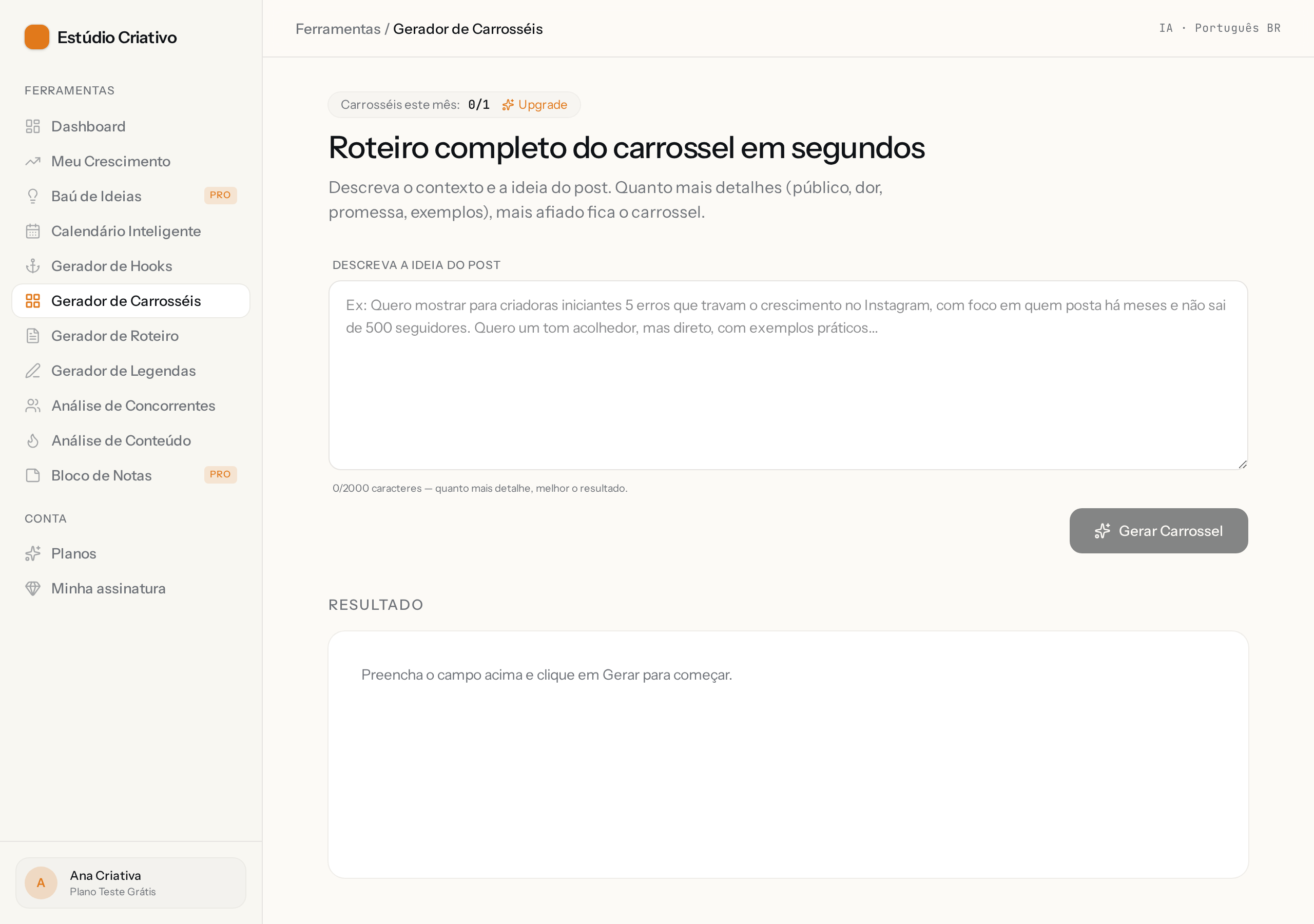Click the orange Estúdio Criativo logo square
The width and height of the screenshot is (1314, 924).
click(36, 37)
